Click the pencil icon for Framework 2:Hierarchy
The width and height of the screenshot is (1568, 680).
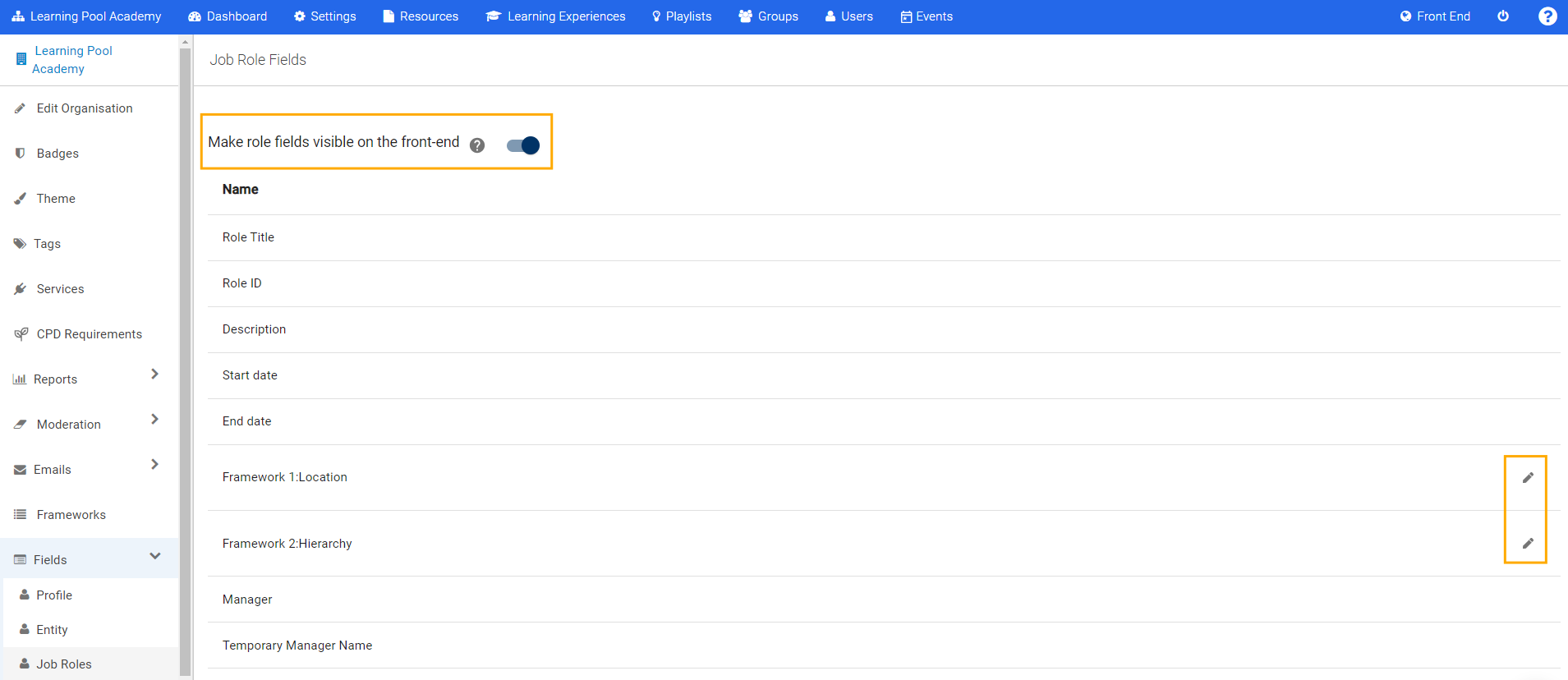1527,543
